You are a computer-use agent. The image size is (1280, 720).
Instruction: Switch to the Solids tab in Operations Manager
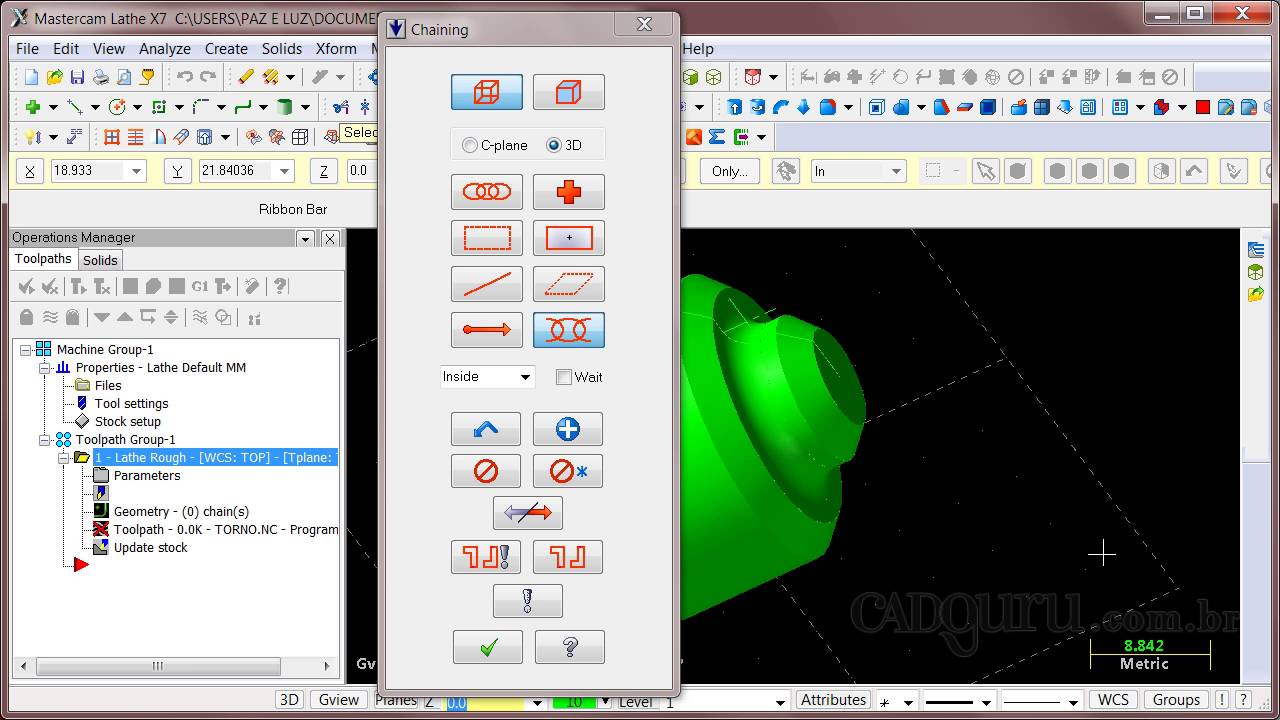[x=100, y=260]
